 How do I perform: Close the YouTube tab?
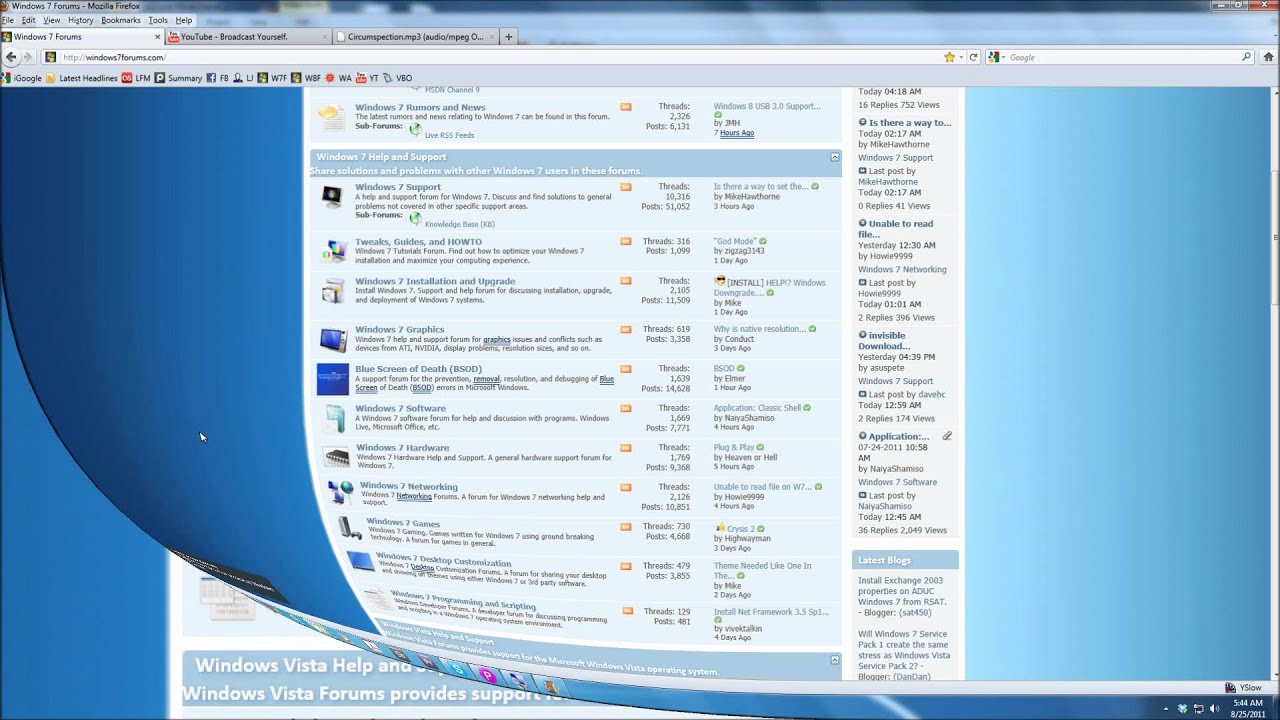323,37
